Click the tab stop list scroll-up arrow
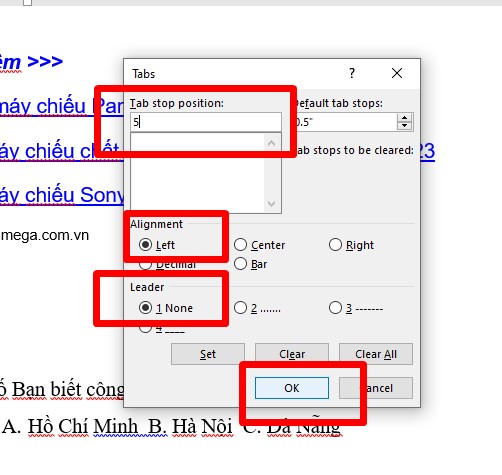Viewport: 502px width, 475px height. coord(272,143)
